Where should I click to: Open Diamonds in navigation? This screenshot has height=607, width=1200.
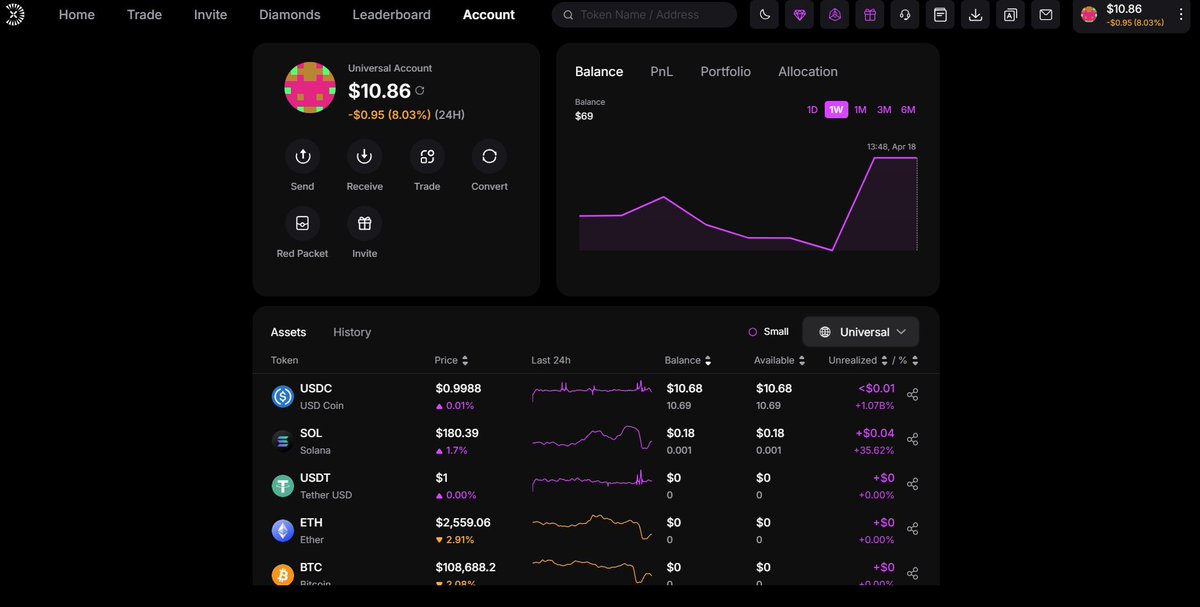(290, 15)
